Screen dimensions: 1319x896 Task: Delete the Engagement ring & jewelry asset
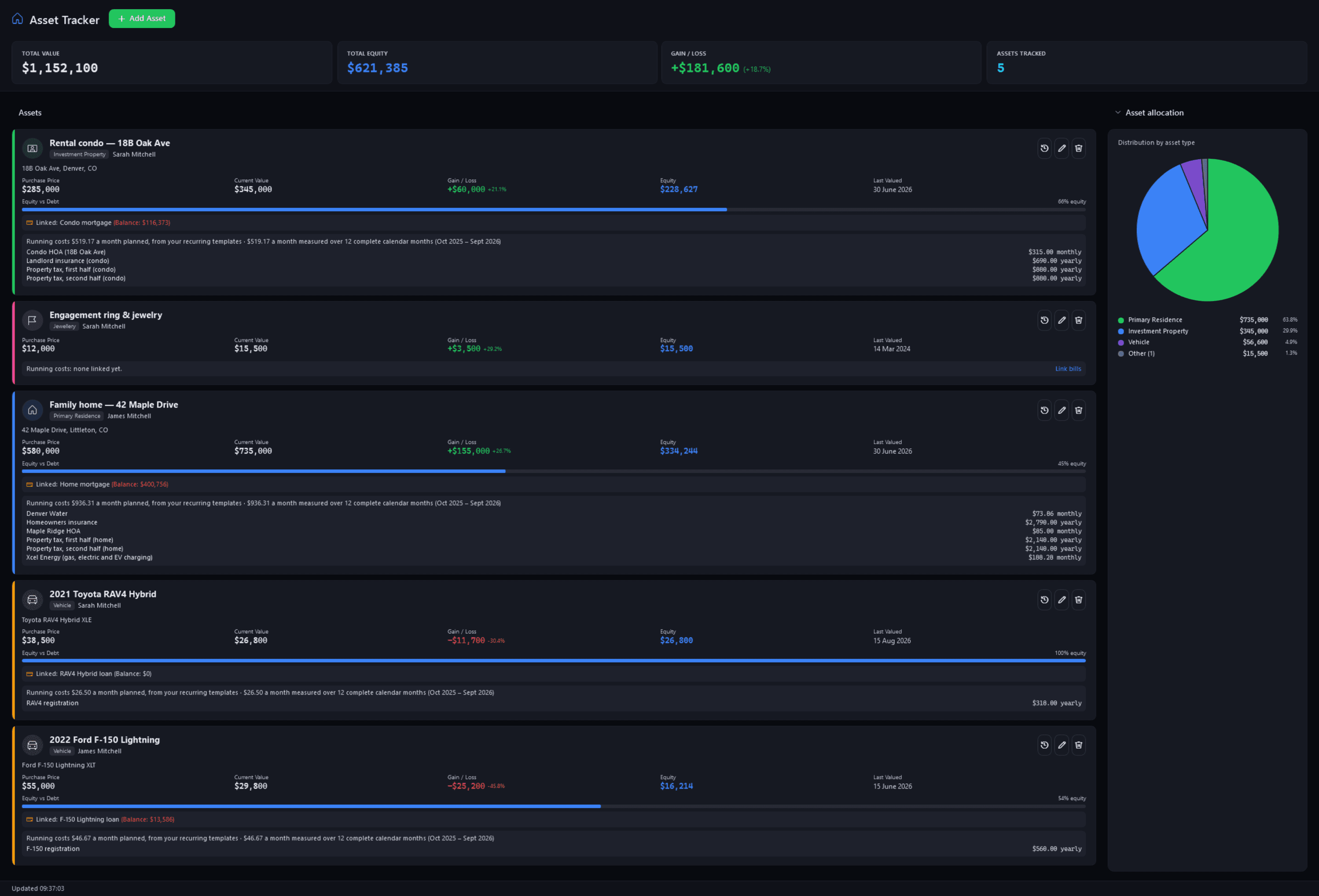pyautogui.click(x=1078, y=321)
